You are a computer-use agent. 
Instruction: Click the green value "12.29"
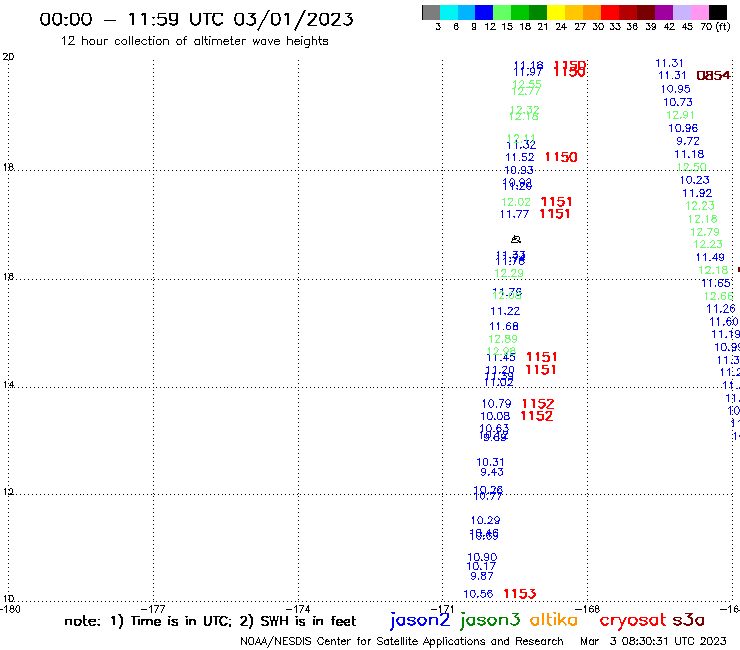pyautogui.click(x=509, y=273)
